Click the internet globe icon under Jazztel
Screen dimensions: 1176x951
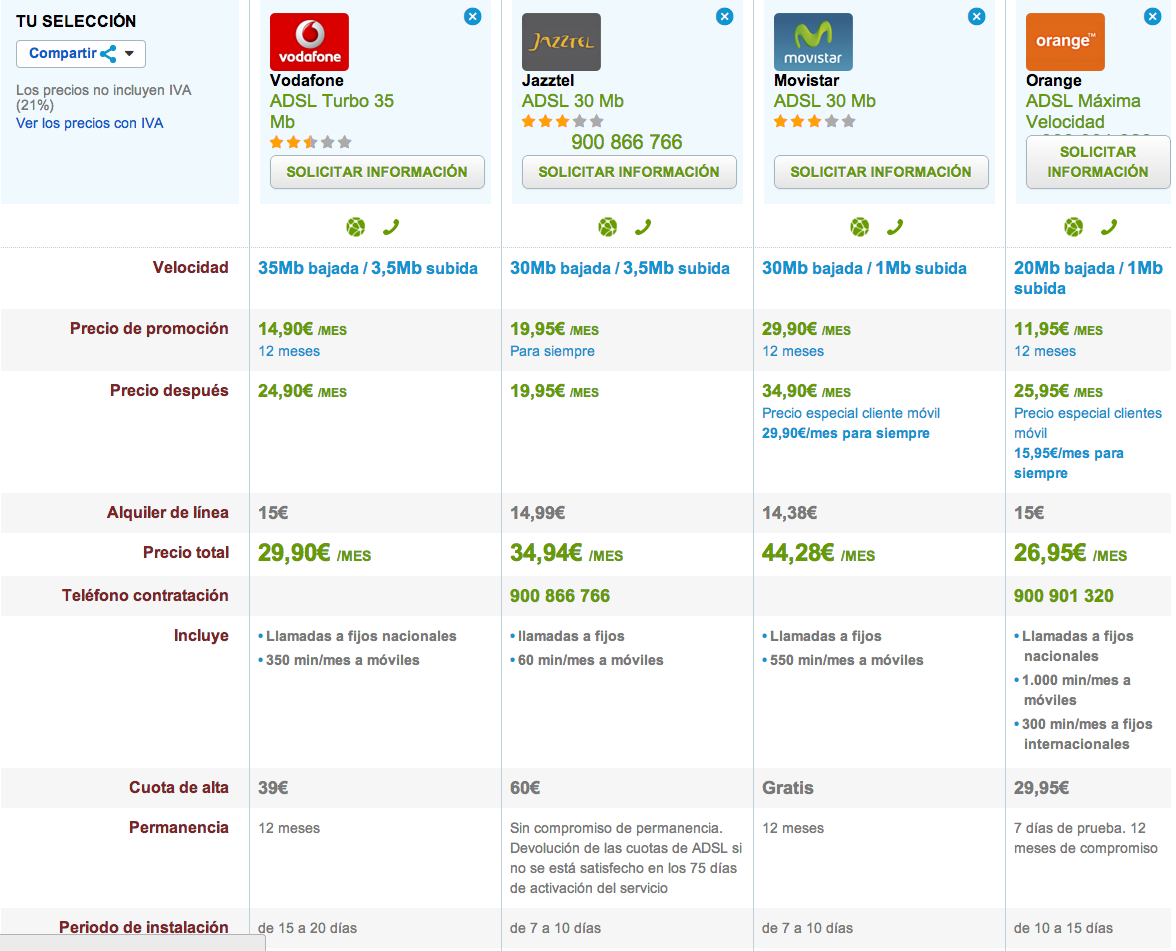pyautogui.click(x=608, y=226)
